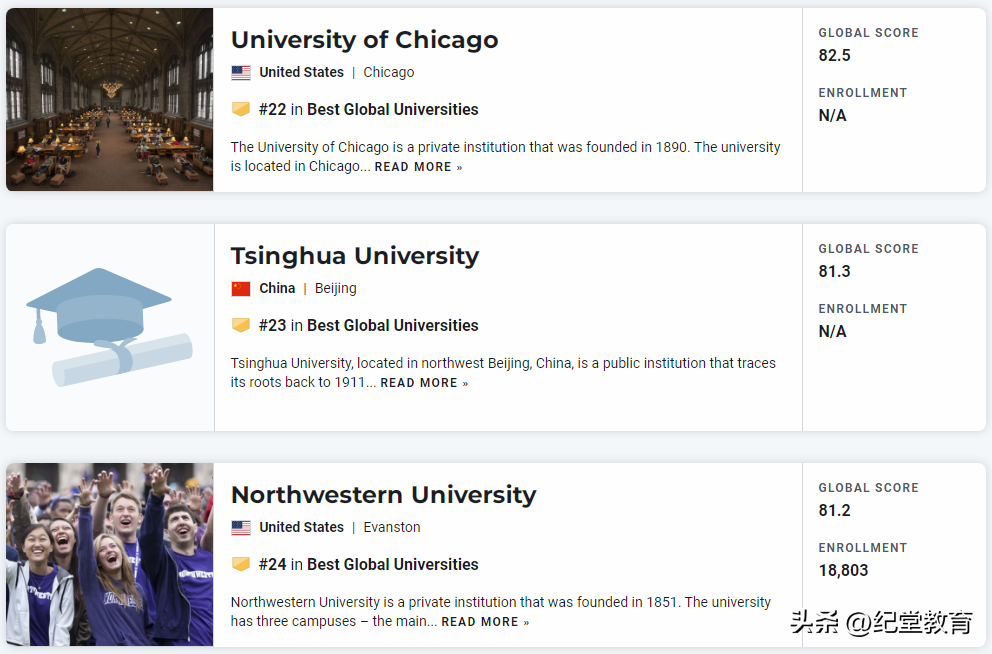
Task: Click the United States flag under Northwestern University
Action: 241,527
